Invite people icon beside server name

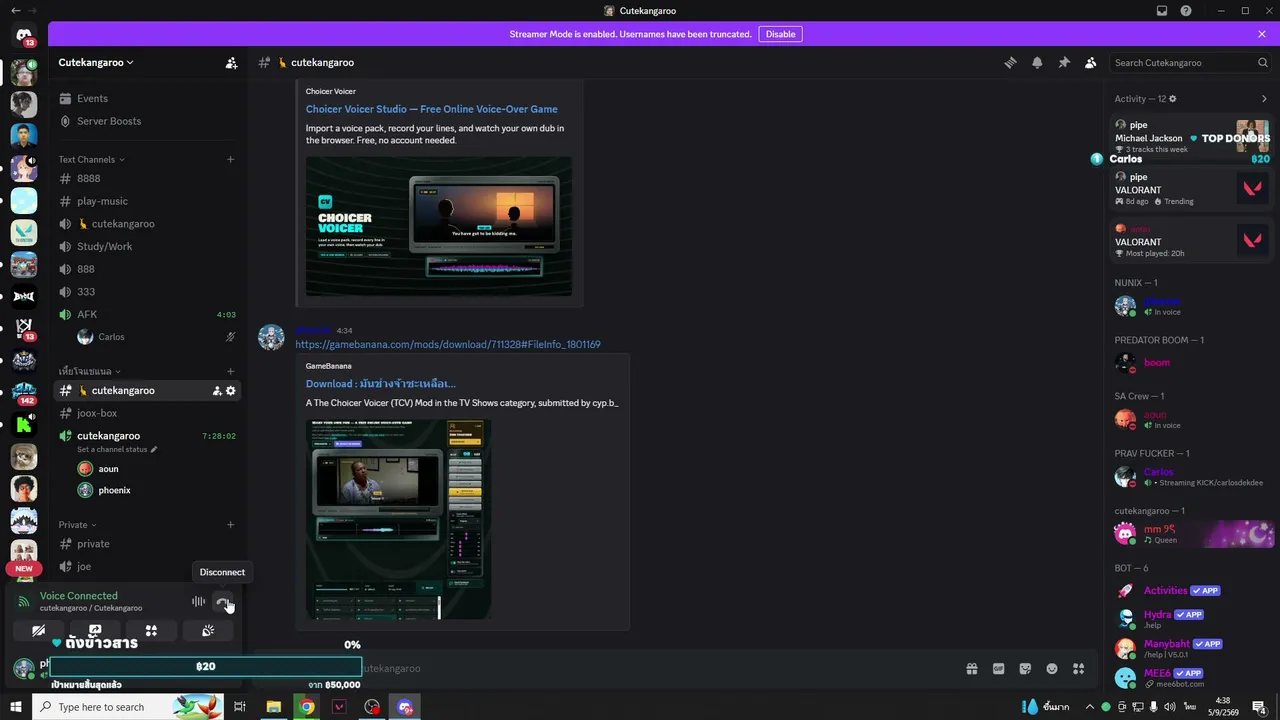231,62
